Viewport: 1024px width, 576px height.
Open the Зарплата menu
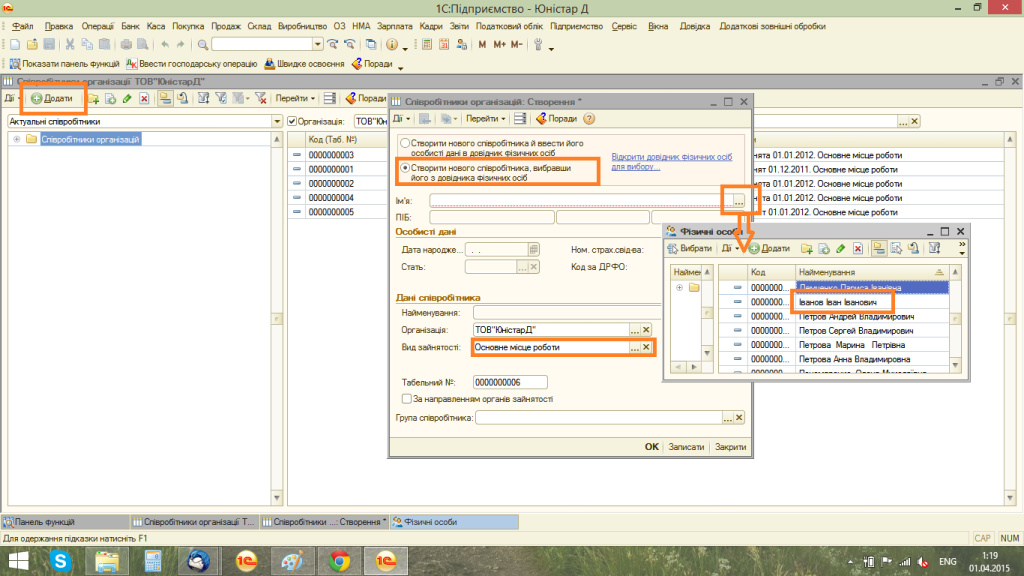[394, 26]
